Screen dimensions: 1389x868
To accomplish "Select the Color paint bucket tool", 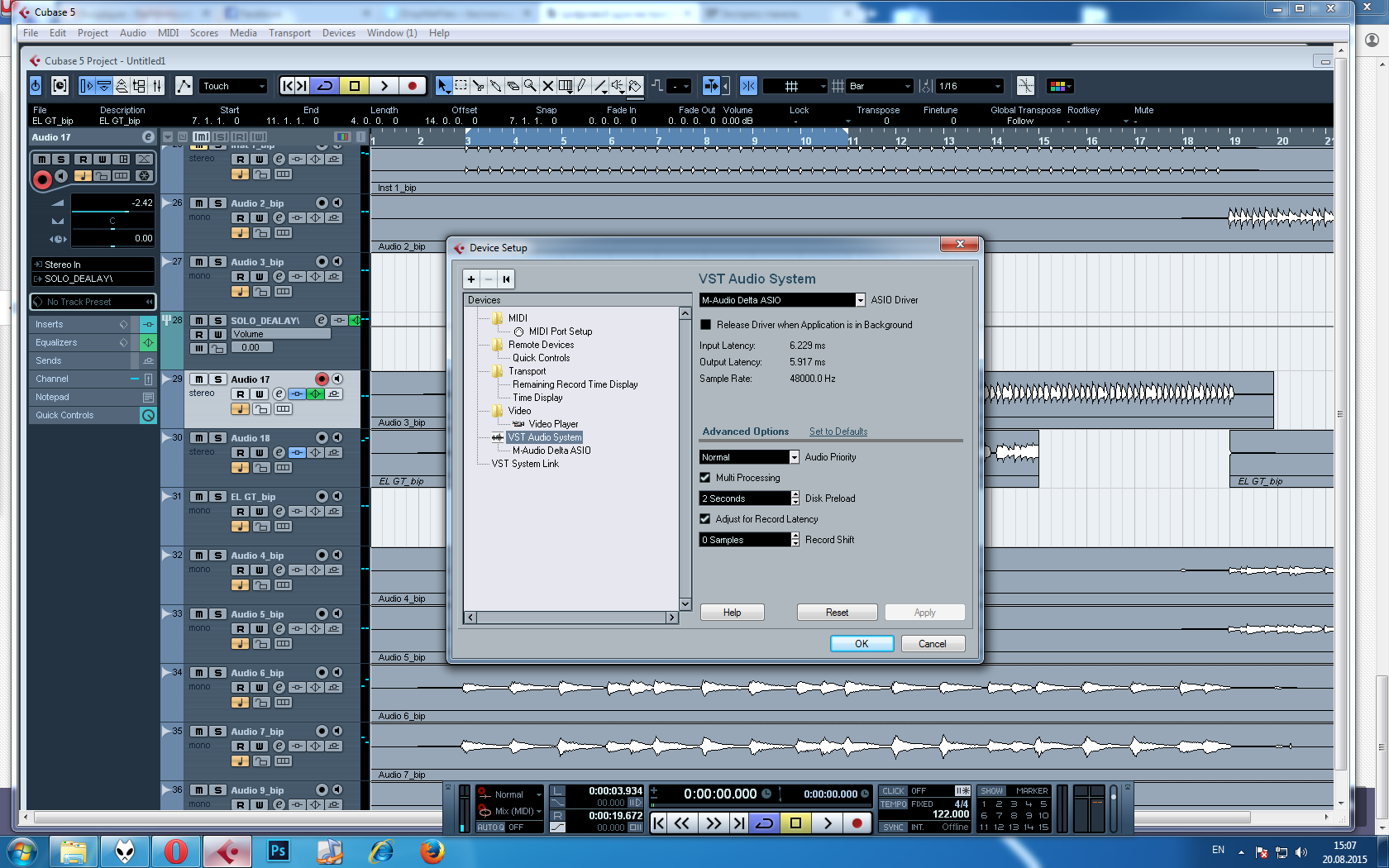I will click(634, 85).
